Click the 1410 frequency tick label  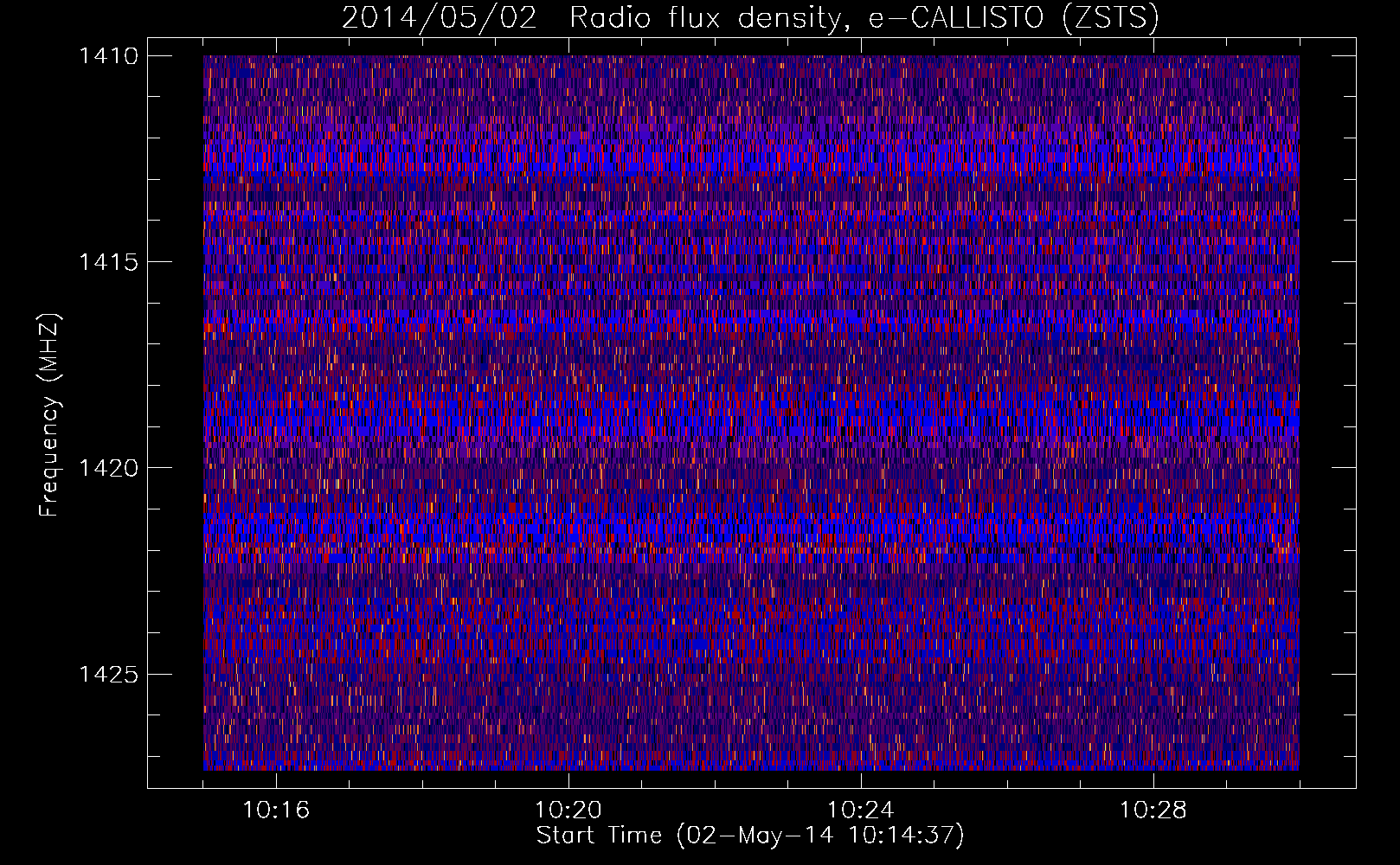pyautogui.click(x=108, y=56)
